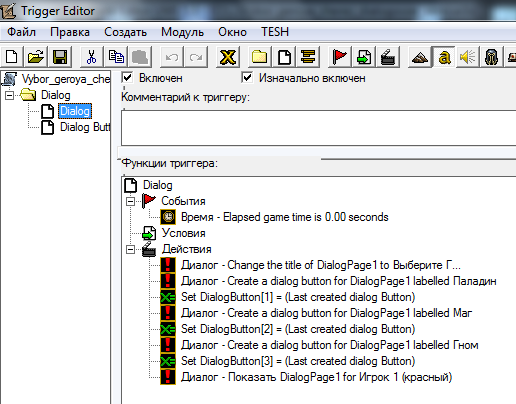Open the Окно menu

tap(232, 32)
